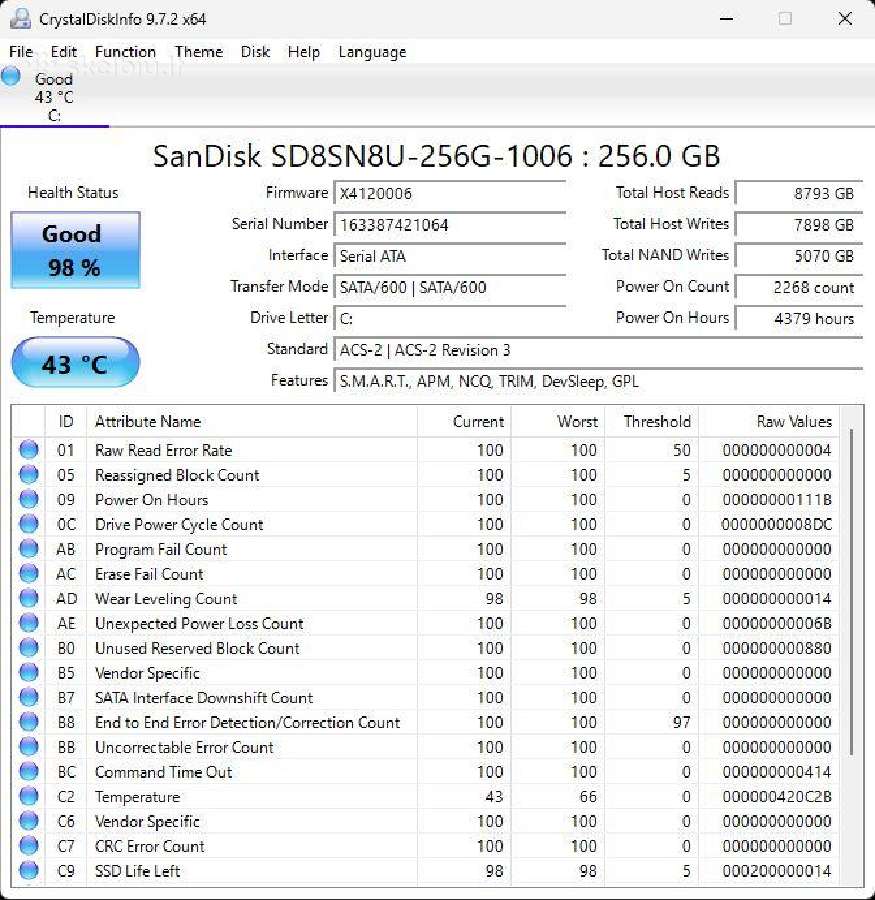Click the Firmware field X4120006
The height and width of the screenshot is (900, 875).
coord(450,193)
